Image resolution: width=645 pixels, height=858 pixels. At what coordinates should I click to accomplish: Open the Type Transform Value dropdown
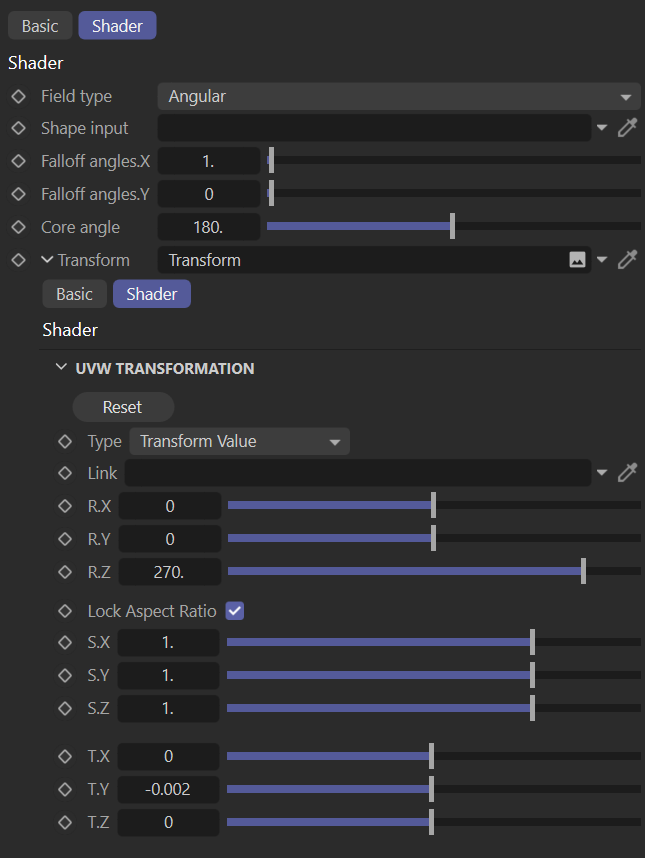coord(239,441)
